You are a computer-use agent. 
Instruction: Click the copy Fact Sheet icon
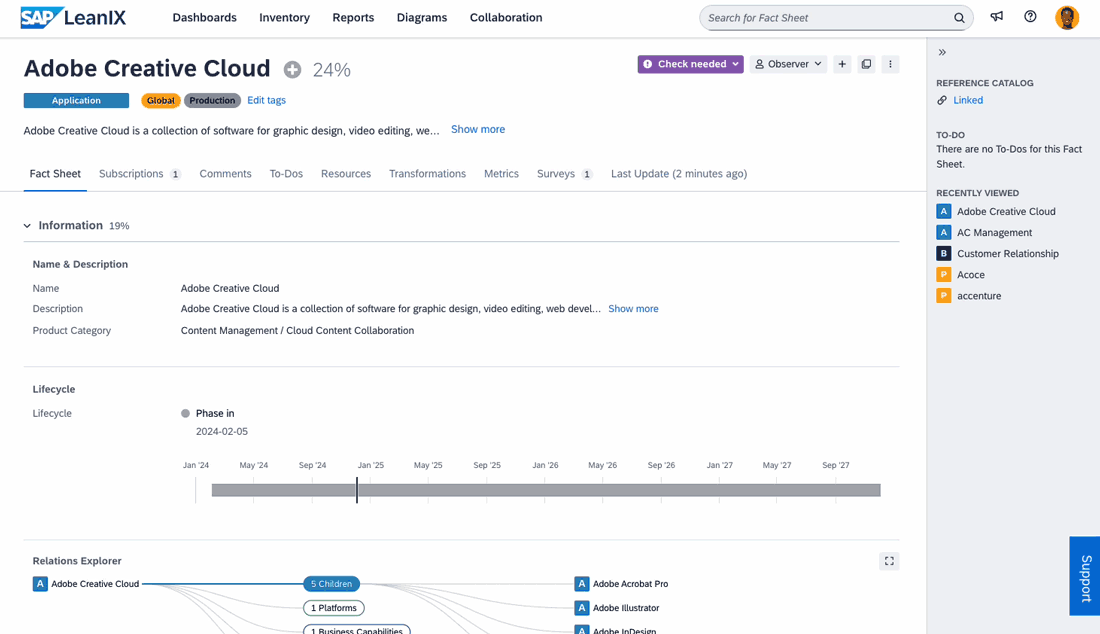pos(866,64)
